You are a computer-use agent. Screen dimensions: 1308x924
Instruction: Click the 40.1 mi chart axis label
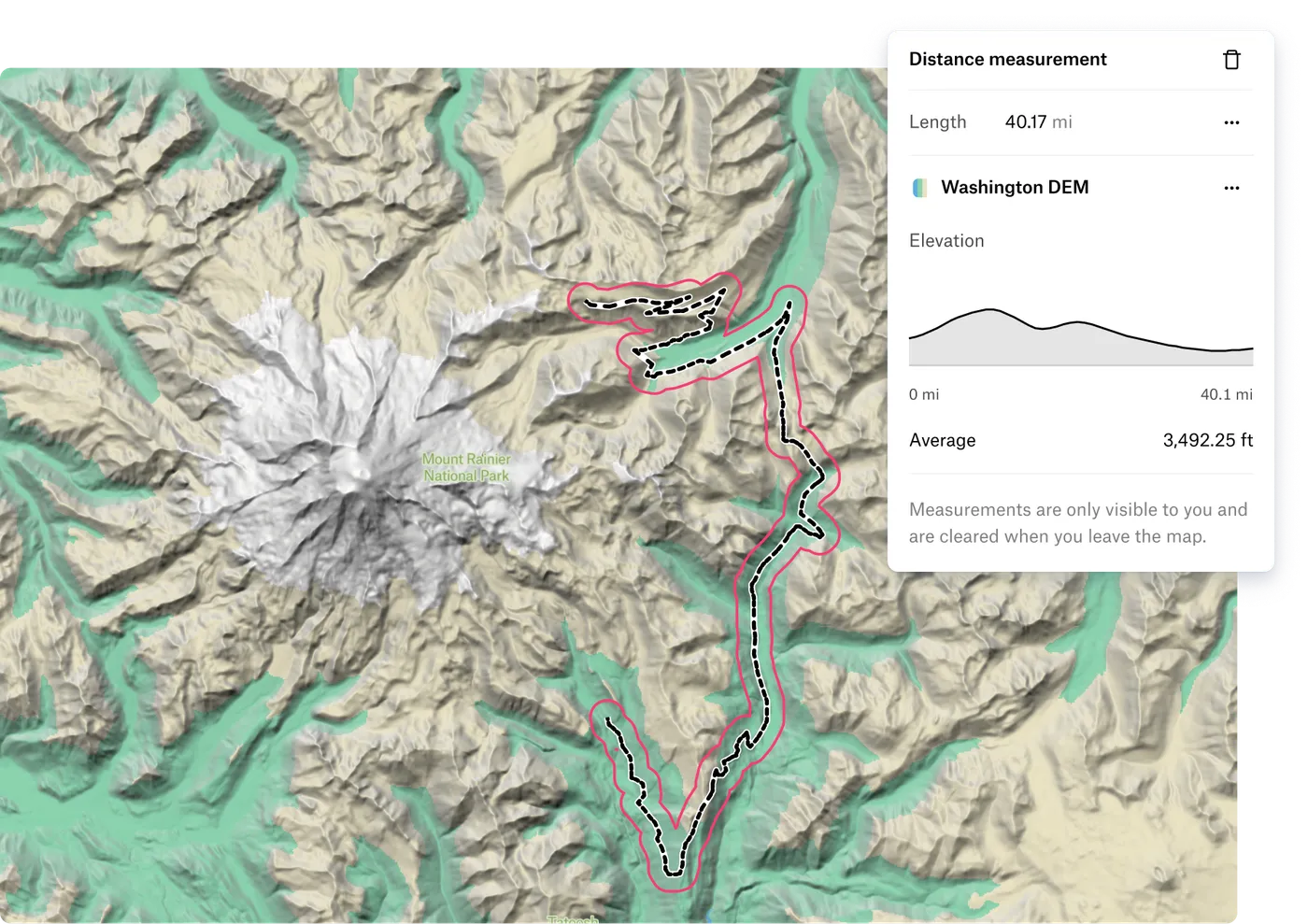[x=1226, y=394]
